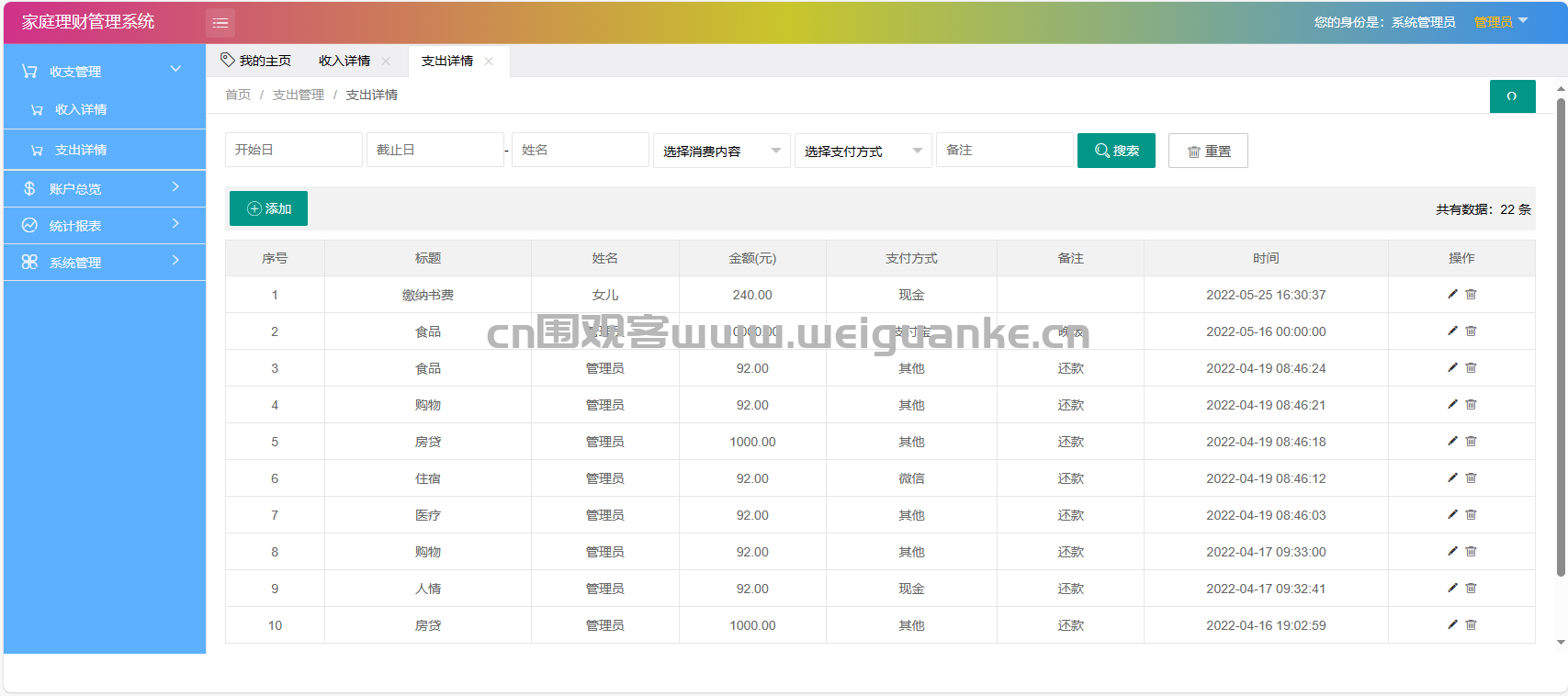Click the 共有数据: 22 条 count text
The image size is (1568, 696).
[x=1483, y=209]
